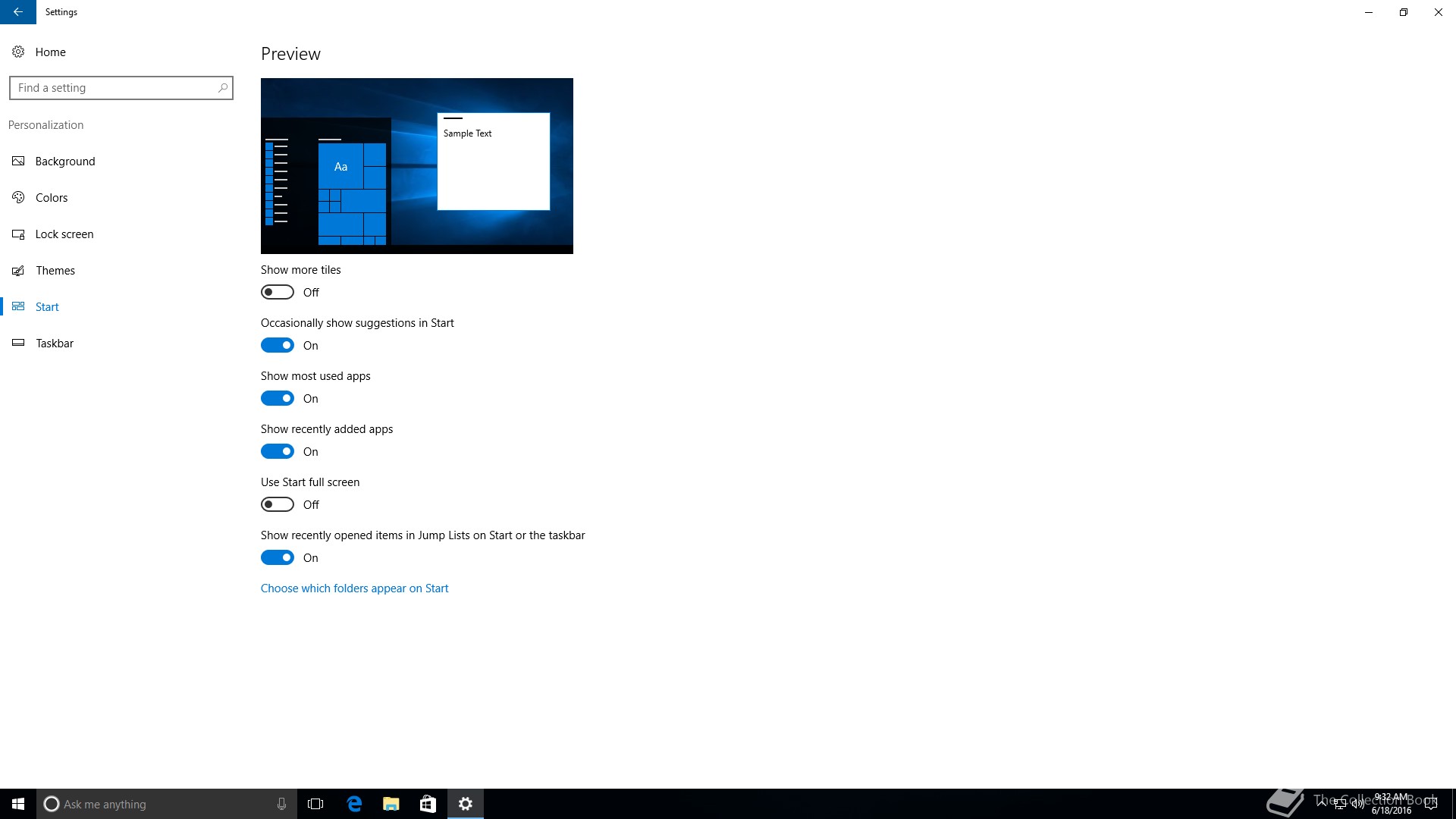This screenshot has height=819, width=1456.
Task: Click the Home gear icon
Action: point(18,52)
